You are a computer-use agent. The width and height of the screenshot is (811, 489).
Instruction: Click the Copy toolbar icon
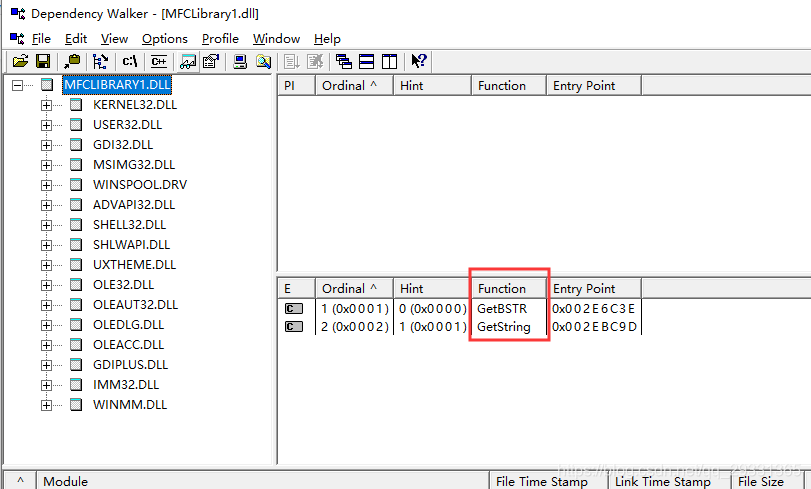[72, 62]
